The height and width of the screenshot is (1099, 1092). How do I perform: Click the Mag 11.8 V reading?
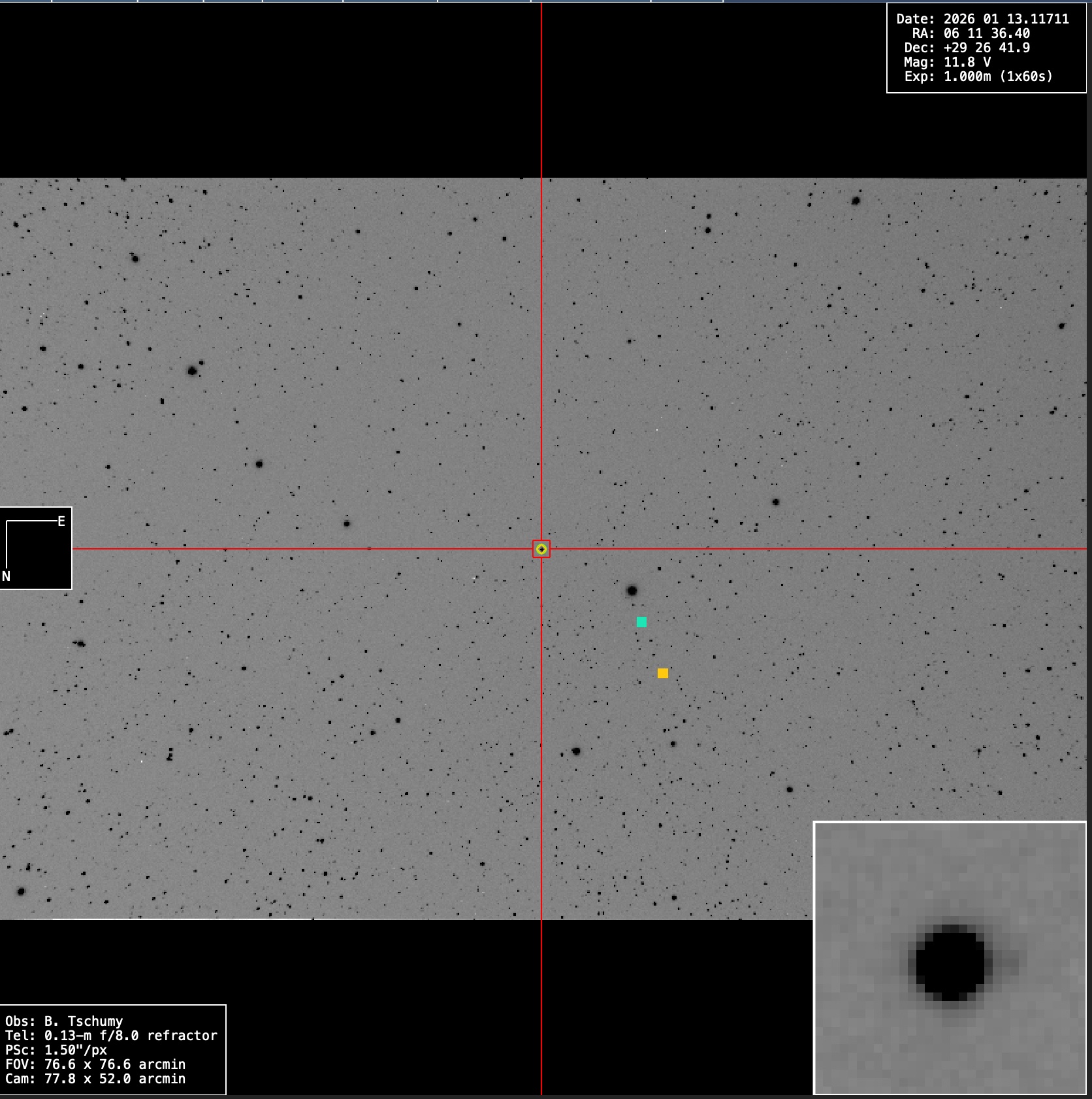pos(967,62)
